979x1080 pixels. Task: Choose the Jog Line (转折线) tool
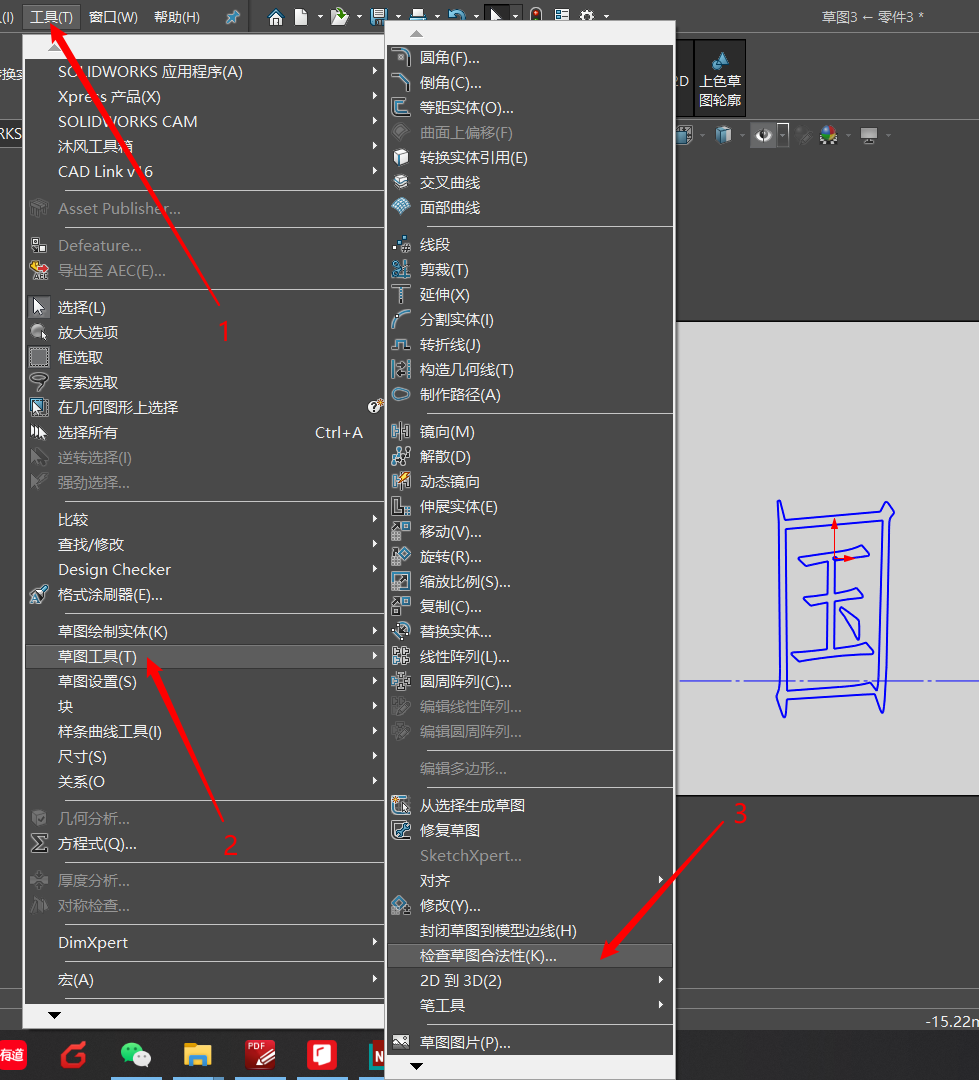click(530, 344)
